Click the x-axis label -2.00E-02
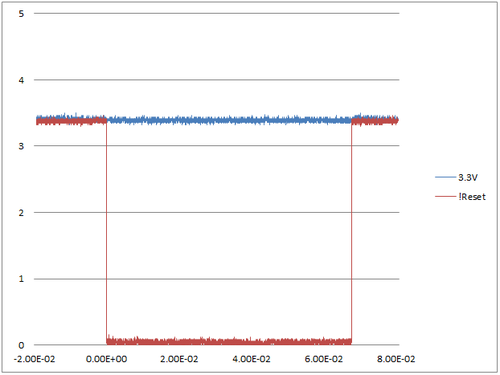This screenshot has width=500, height=375. point(34,359)
